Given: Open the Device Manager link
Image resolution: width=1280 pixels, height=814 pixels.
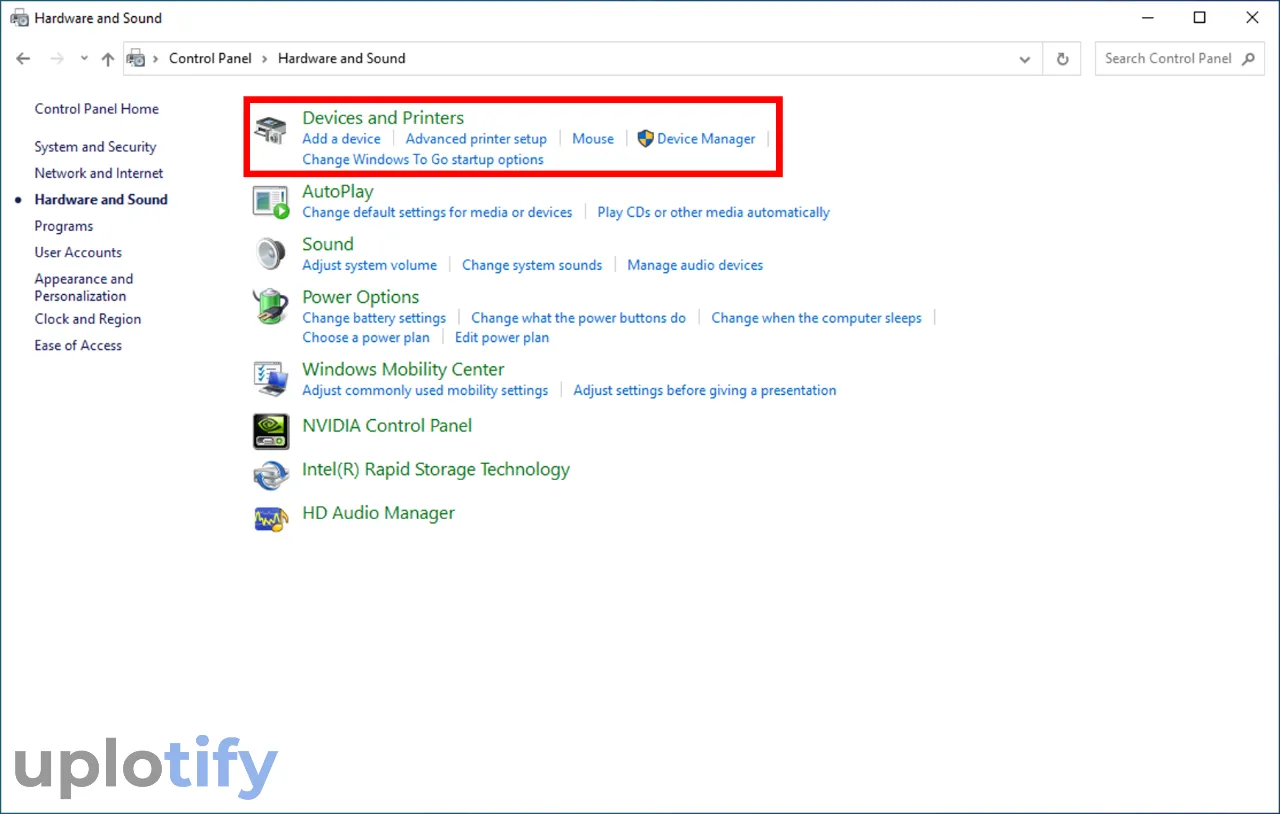Looking at the screenshot, I should click(x=706, y=139).
